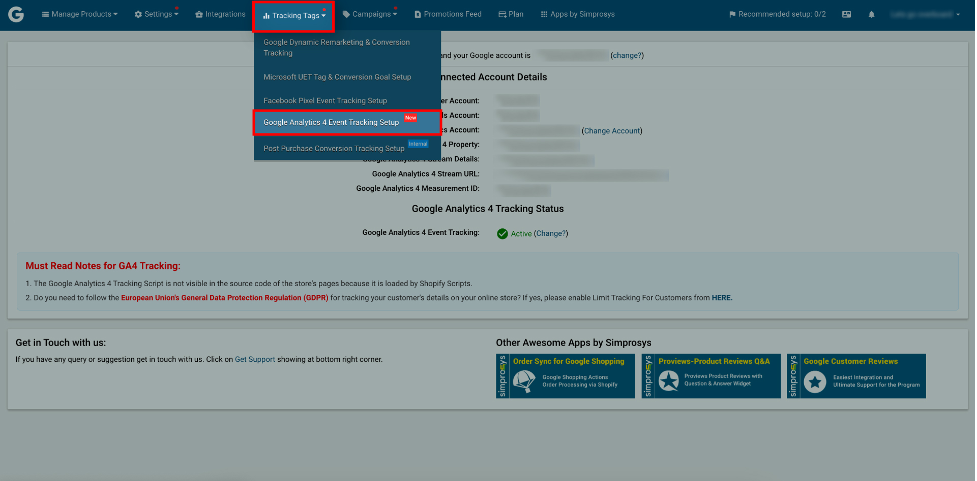Click Change? link next to Active status
The width and height of the screenshot is (977, 481).
click(x=551, y=234)
